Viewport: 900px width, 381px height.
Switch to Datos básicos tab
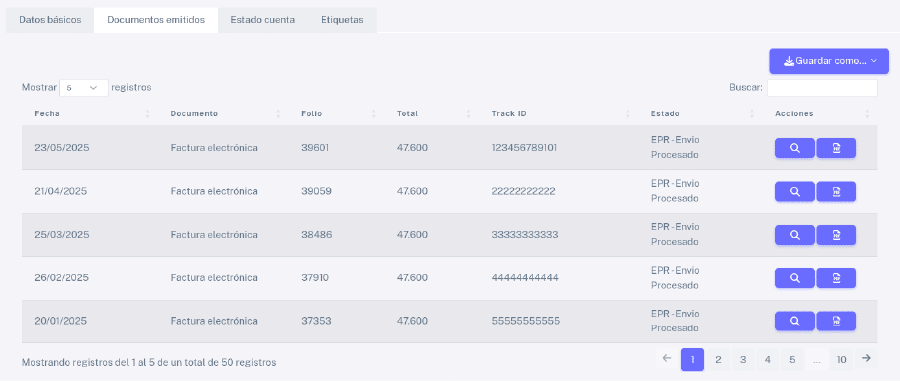[50, 20]
